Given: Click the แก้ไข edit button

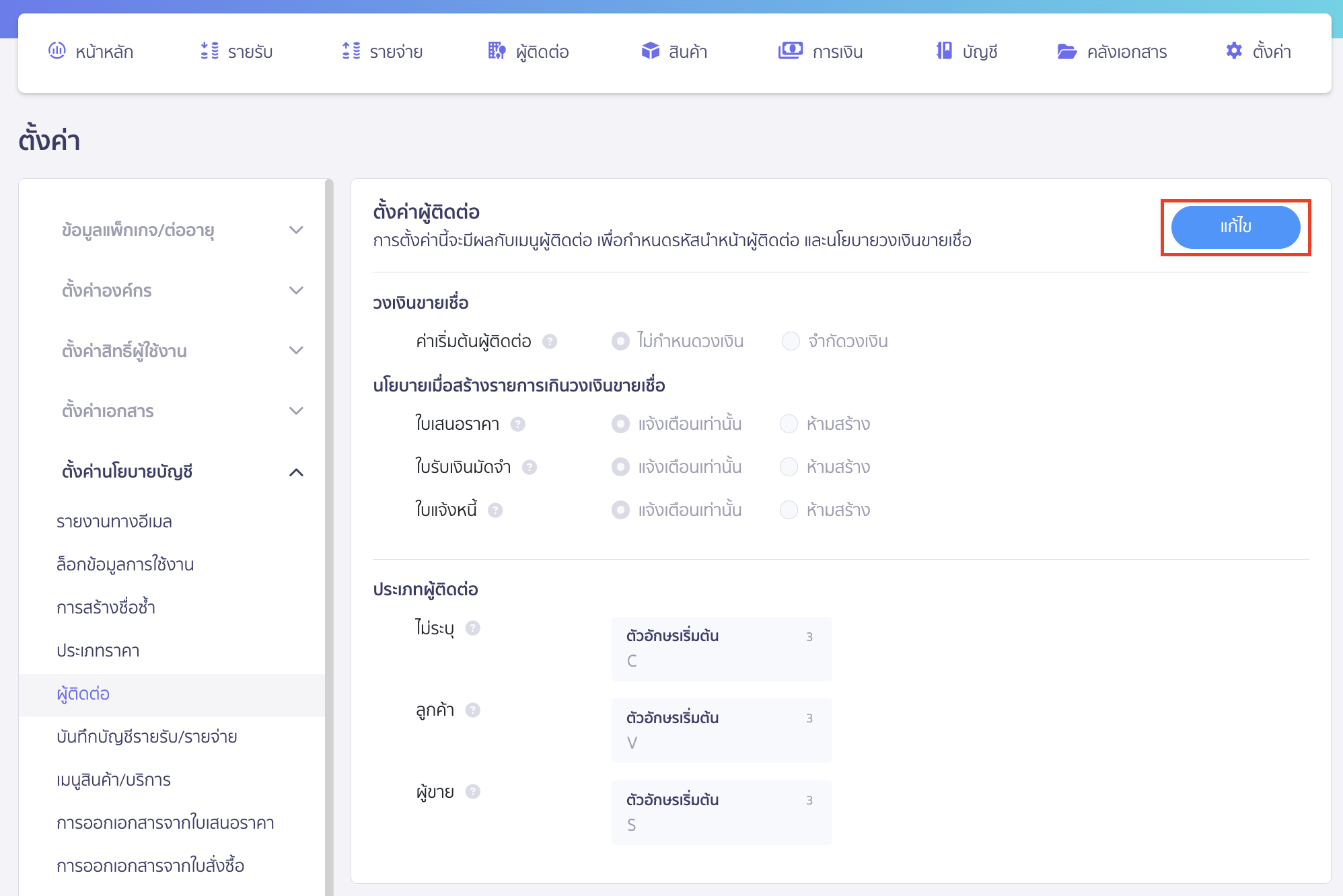Looking at the screenshot, I should (x=1235, y=227).
